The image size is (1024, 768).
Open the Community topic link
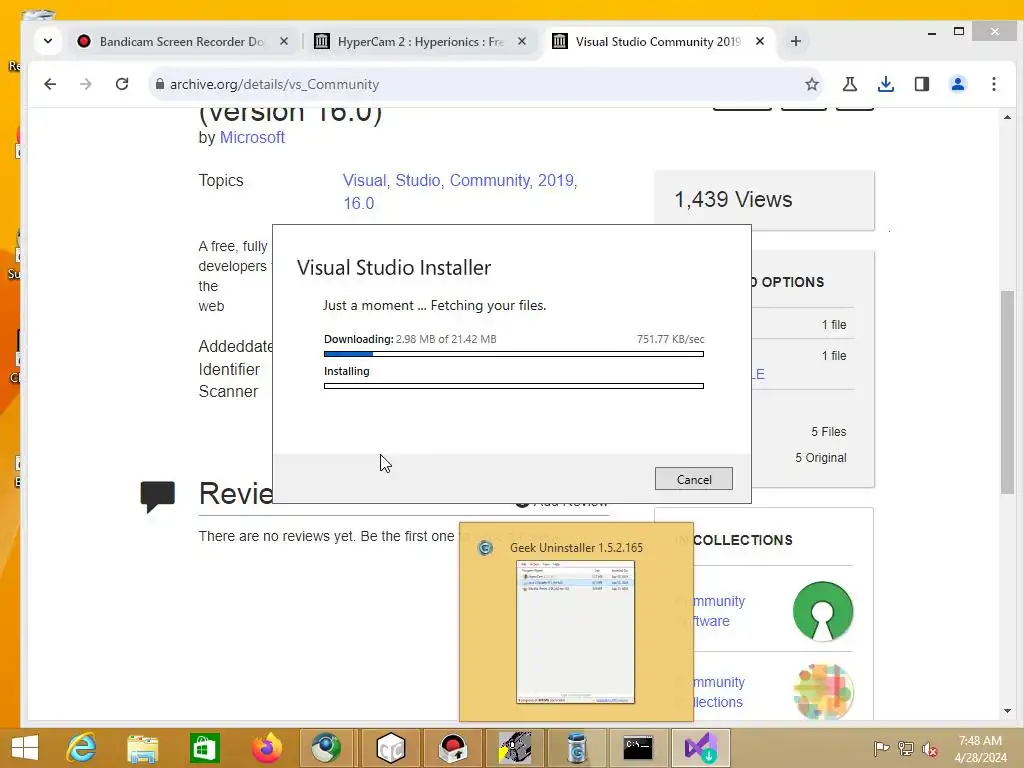tap(491, 181)
